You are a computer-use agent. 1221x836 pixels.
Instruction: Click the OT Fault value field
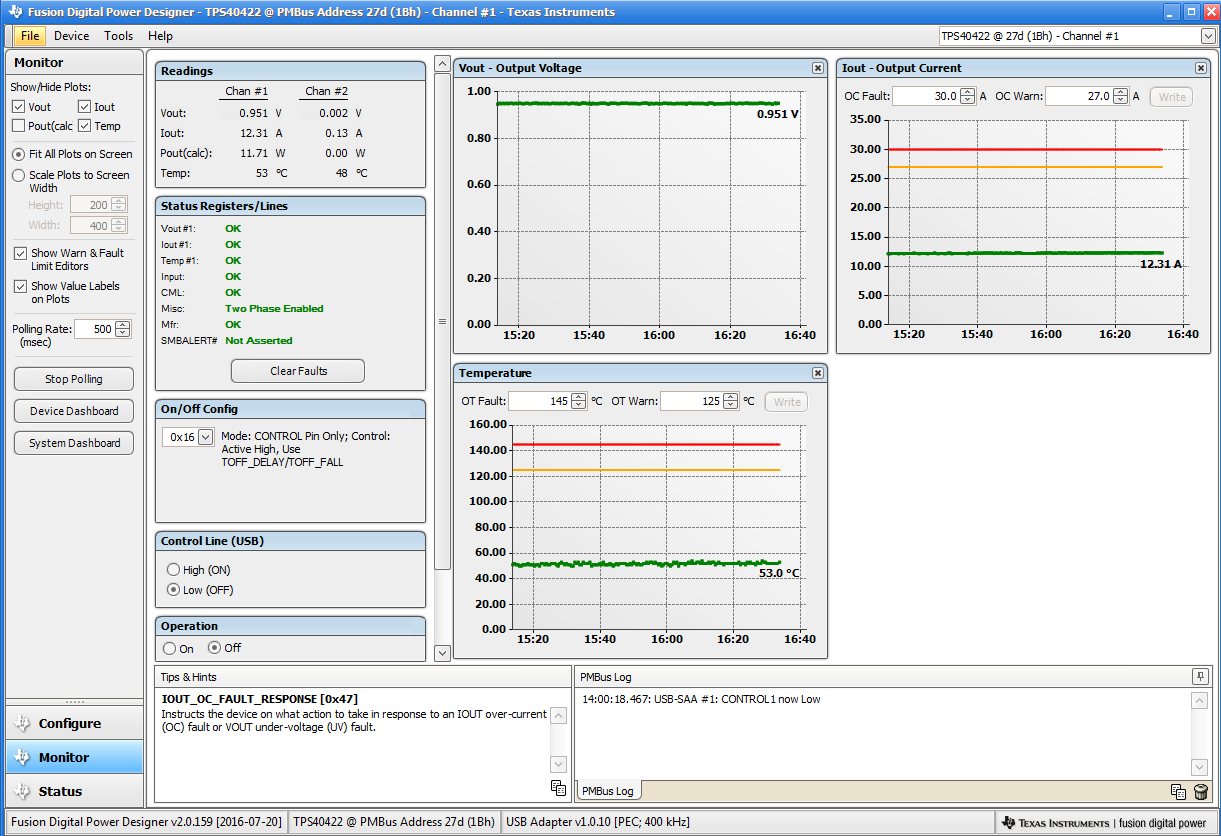tap(540, 402)
